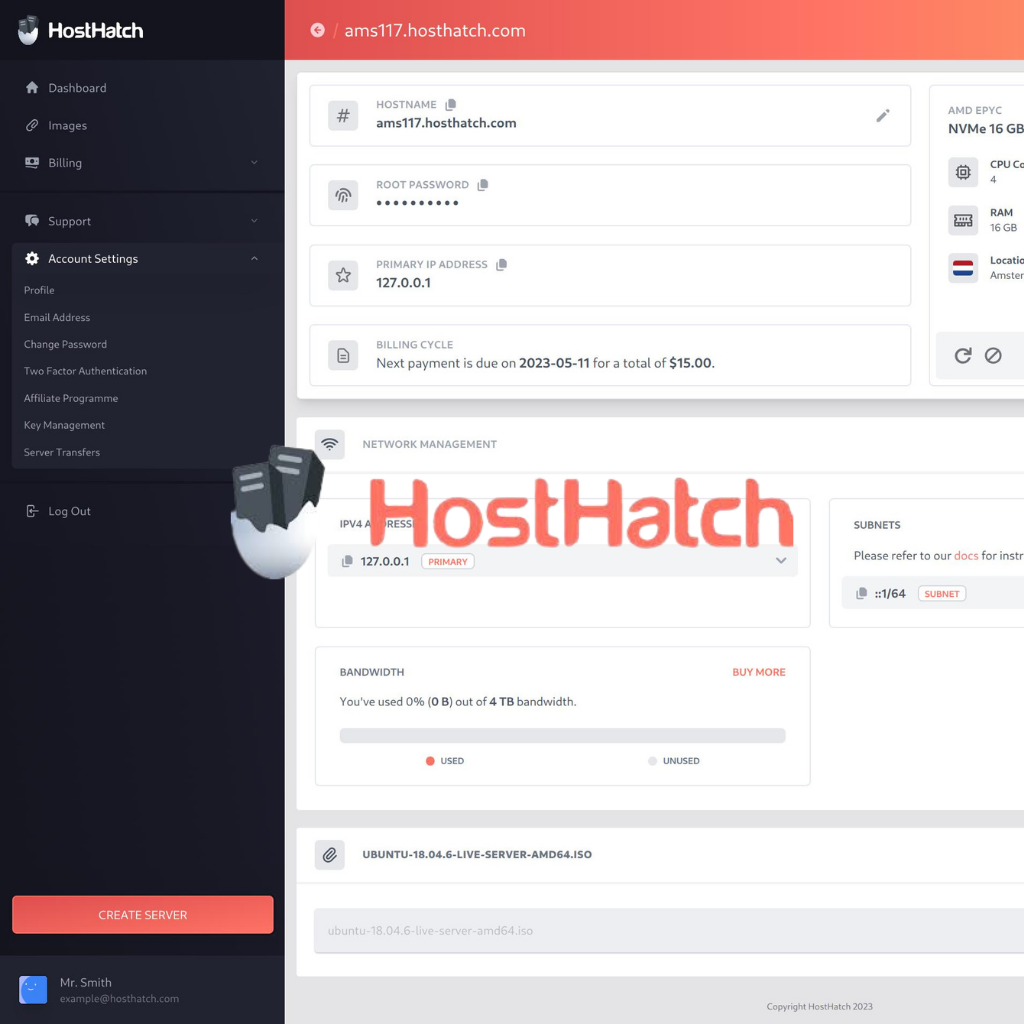Viewport: 1024px width, 1024px height.
Task: Click the bandwidth usage progress bar
Action: coord(562,735)
